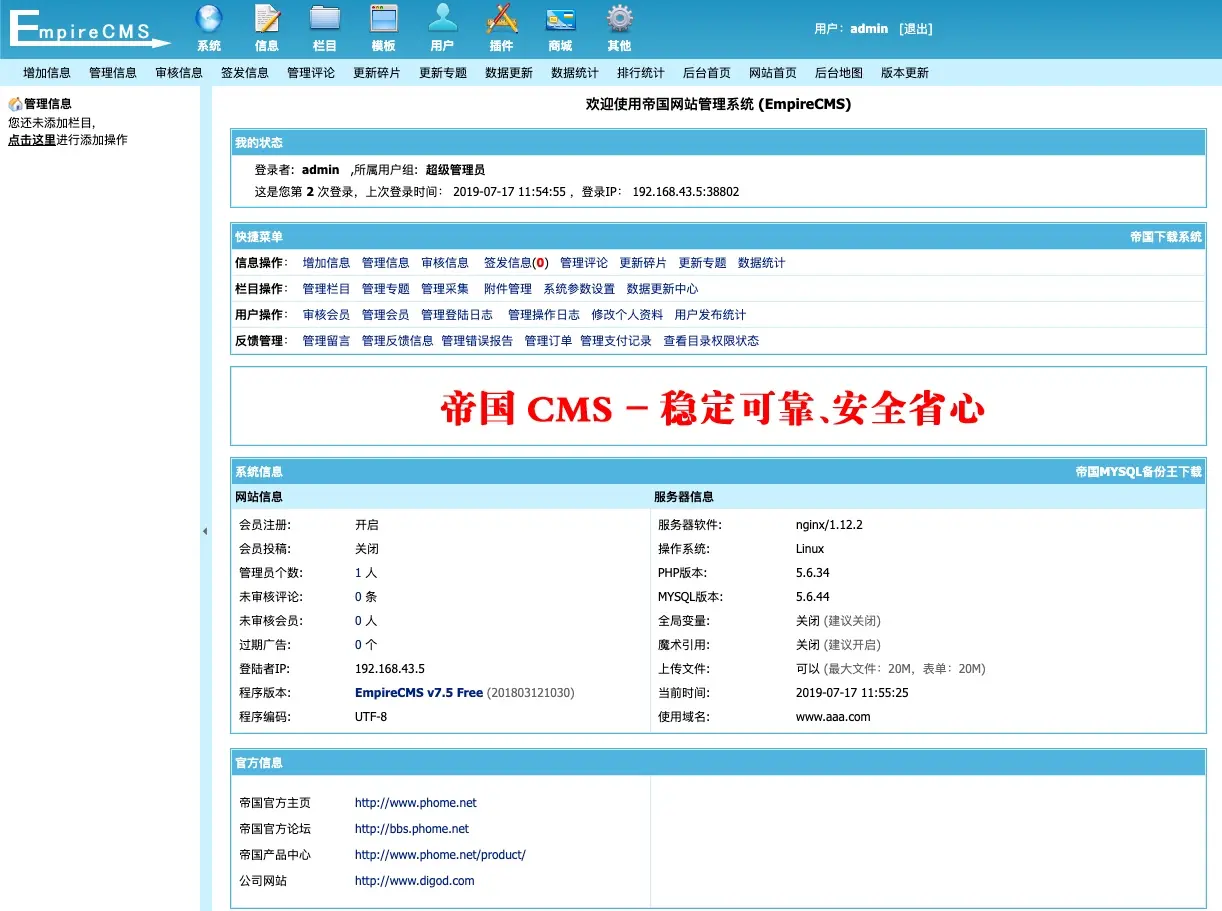Image resolution: width=1222 pixels, height=911 pixels.
Task: Collapse the left sidebar with the arrow handle
Action: click(x=205, y=531)
